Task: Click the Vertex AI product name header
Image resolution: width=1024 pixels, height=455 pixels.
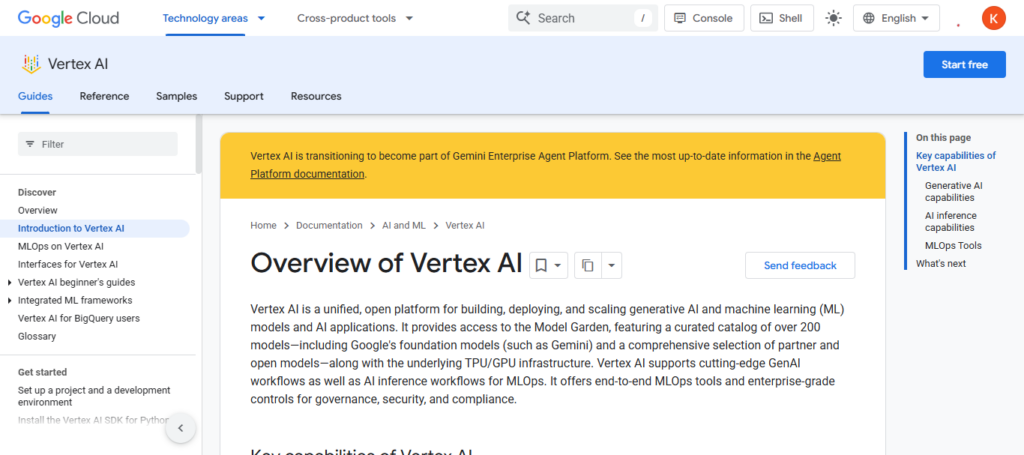Action: click(78, 64)
